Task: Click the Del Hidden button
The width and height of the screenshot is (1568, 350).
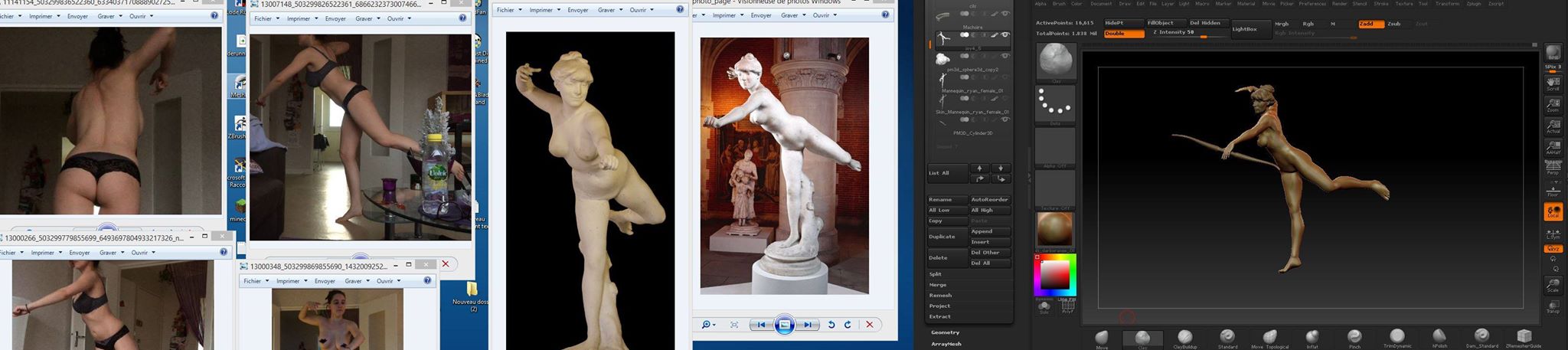Action: pos(1208,23)
